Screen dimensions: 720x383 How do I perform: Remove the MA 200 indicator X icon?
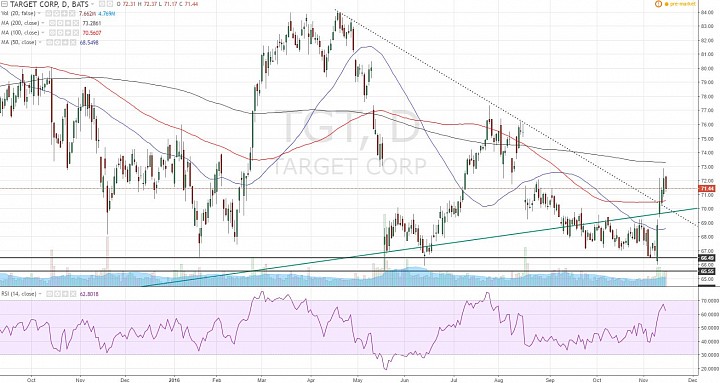(x=76, y=23)
